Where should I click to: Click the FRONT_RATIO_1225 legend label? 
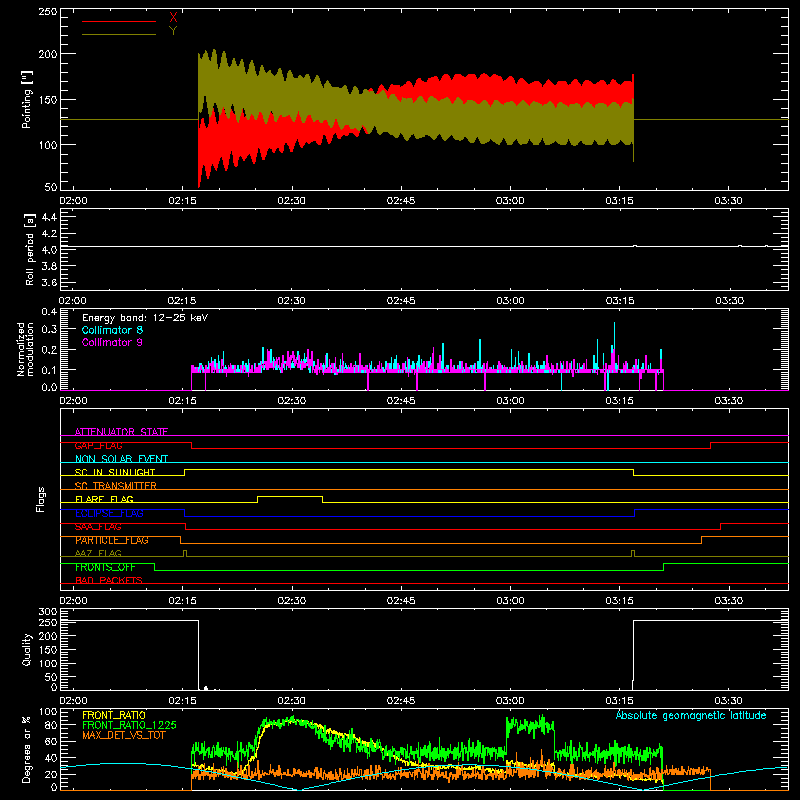click(x=129, y=725)
